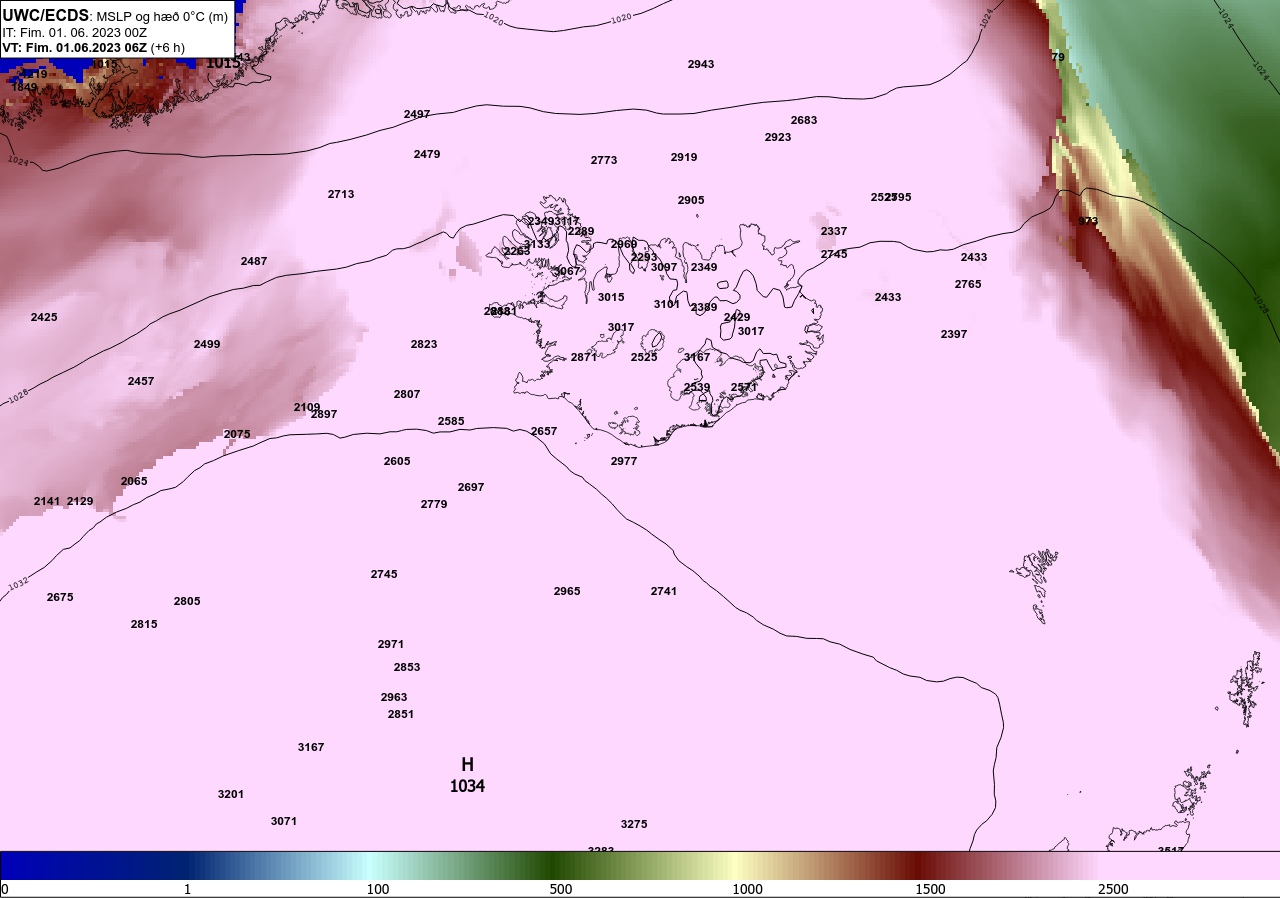Image resolution: width=1280 pixels, height=898 pixels.
Task: Click the 2963 height value
Action: (394, 697)
